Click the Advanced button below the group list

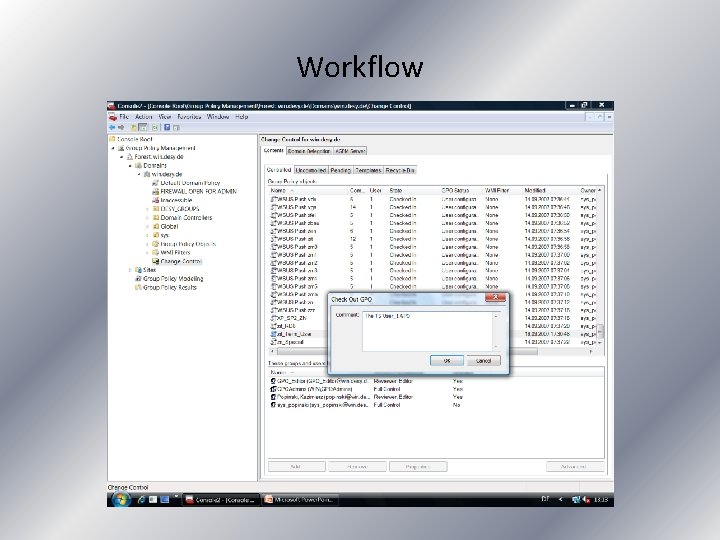tap(574, 467)
